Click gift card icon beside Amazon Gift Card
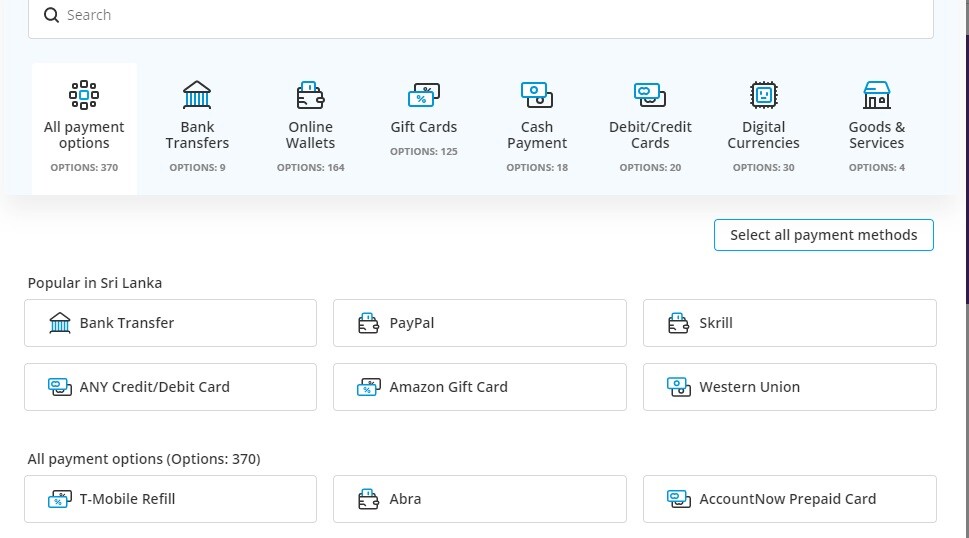The width and height of the screenshot is (969, 538). click(369, 387)
